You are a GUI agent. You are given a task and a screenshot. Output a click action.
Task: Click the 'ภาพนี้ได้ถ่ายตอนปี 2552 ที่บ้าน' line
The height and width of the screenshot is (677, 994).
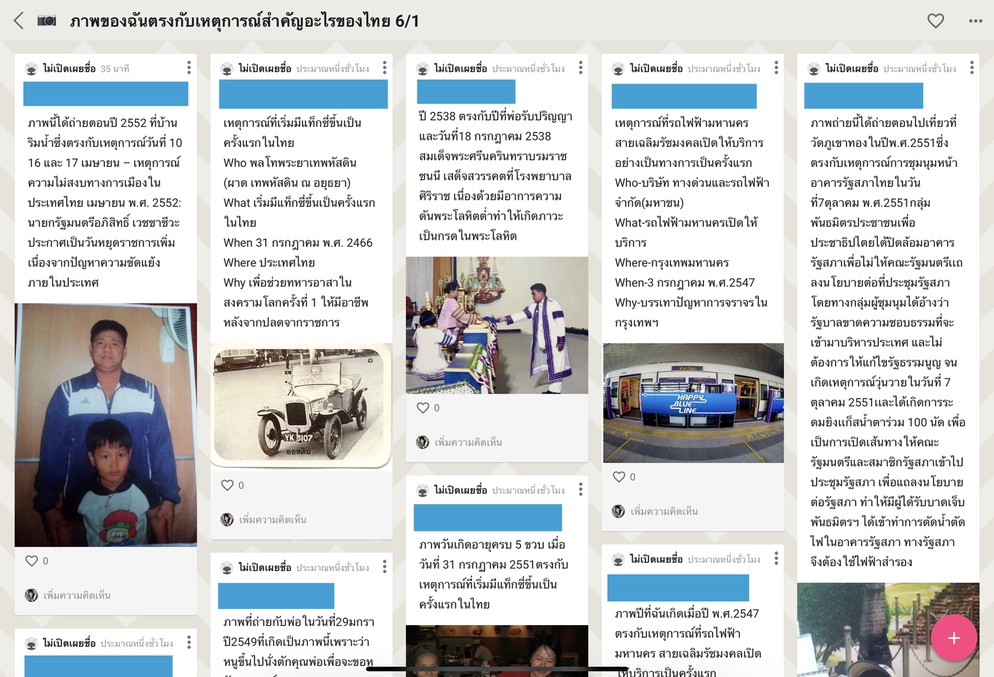103,123
